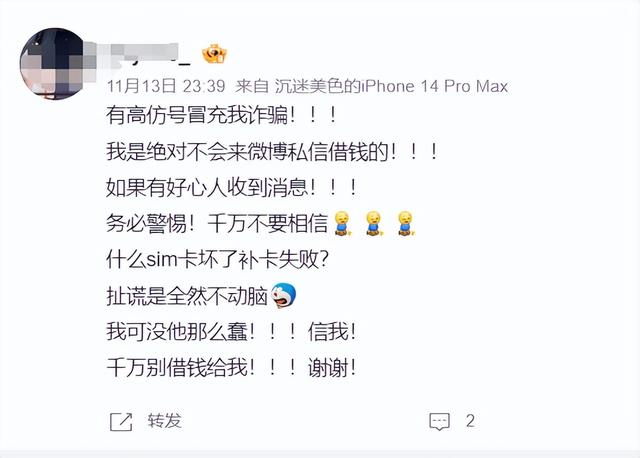The height and width of the screenshot is (458, 640).
Task: Click the Doraemon emoji after 不动脑
Action: click(x=284, y=295)
